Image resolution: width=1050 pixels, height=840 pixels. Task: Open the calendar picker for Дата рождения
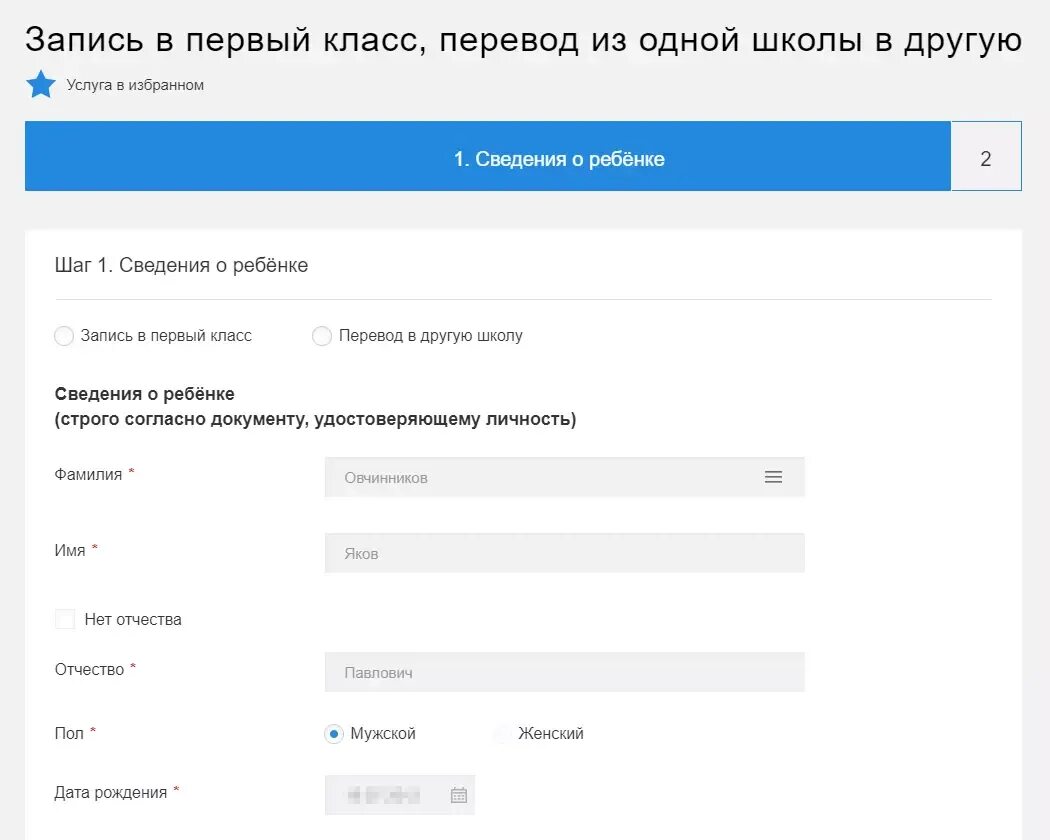point(459,795)
